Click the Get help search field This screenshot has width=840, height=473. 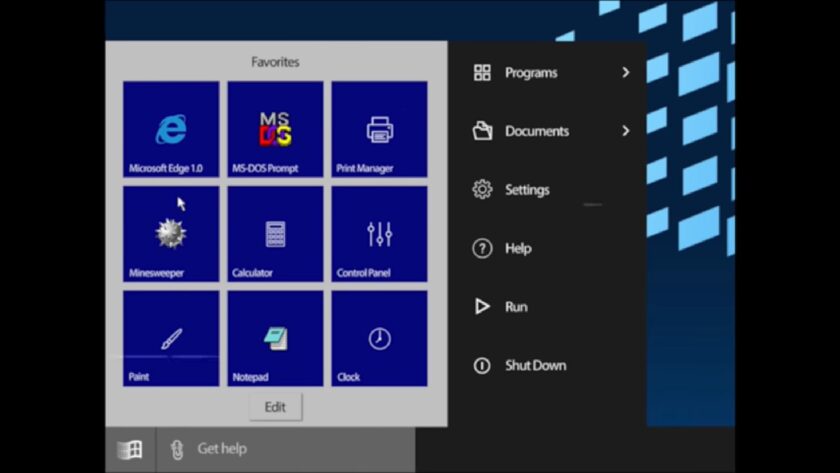(286, 449)
